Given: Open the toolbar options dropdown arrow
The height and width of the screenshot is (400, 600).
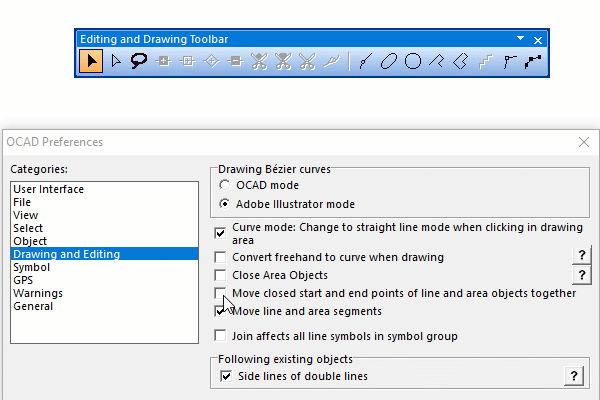Looking at the screenshot, I should tap(520, 38).
